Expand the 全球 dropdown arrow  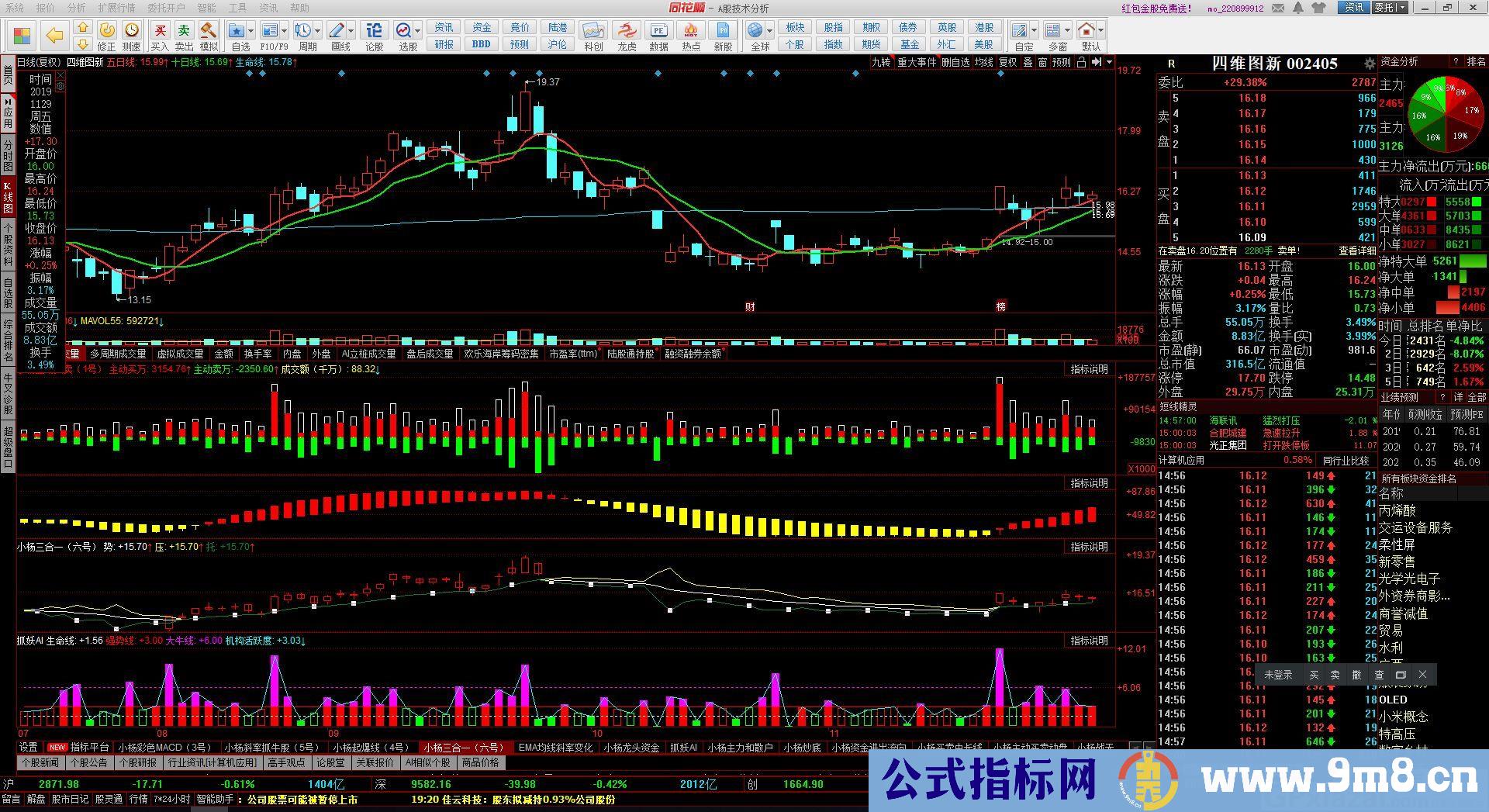[x=769, y=31]
